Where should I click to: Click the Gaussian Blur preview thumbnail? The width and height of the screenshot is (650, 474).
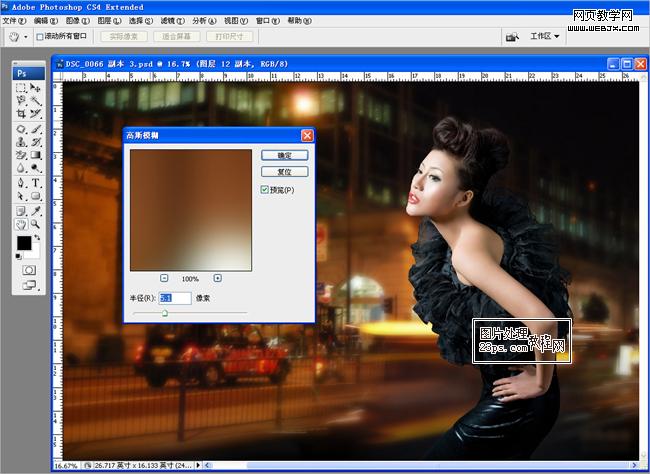[191, 210]
